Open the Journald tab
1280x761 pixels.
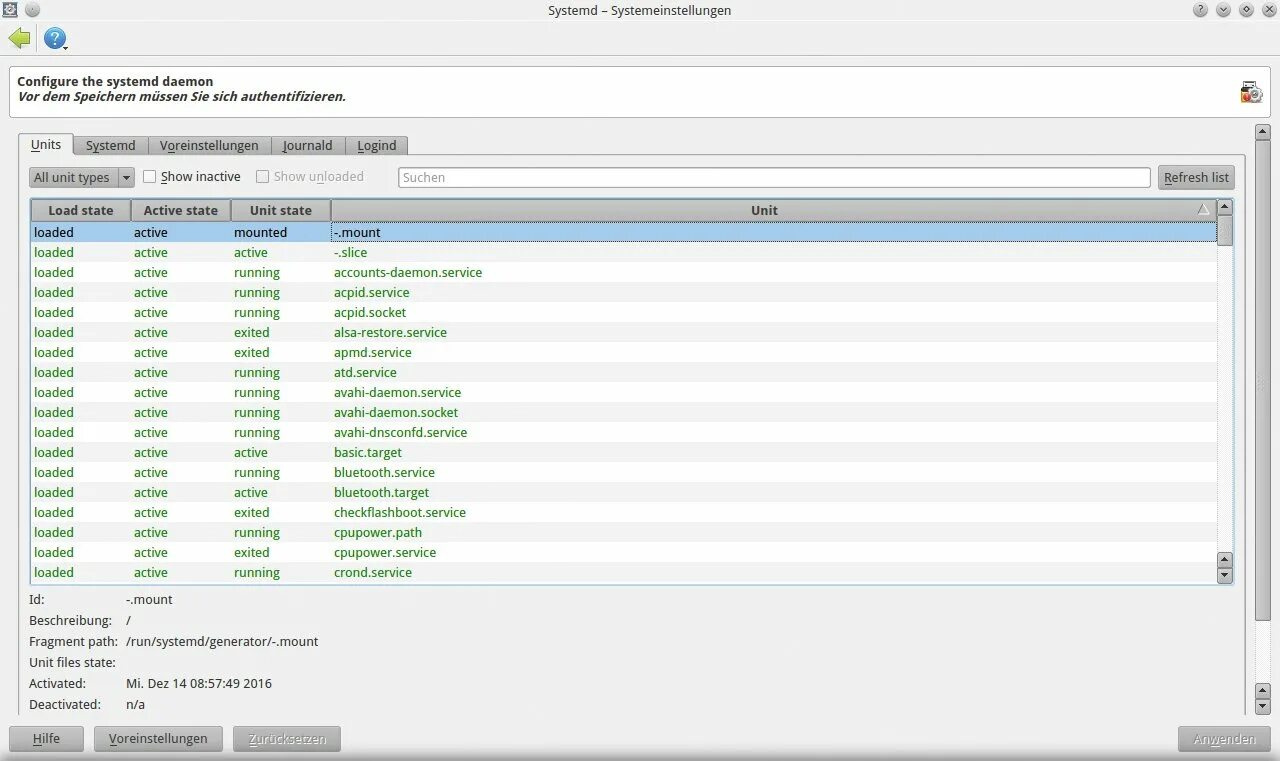click(x=307, y=145)
